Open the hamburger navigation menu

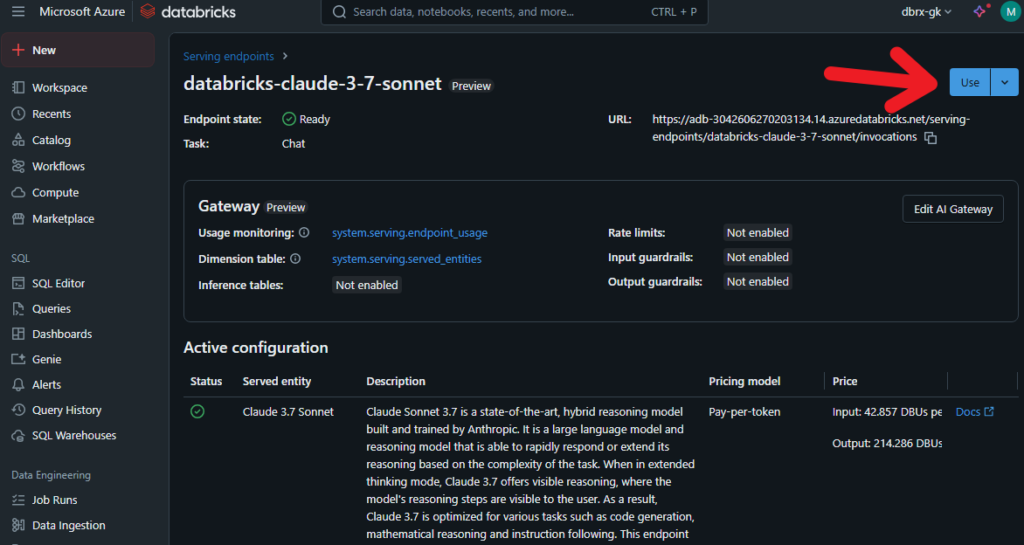click(18, 12)
